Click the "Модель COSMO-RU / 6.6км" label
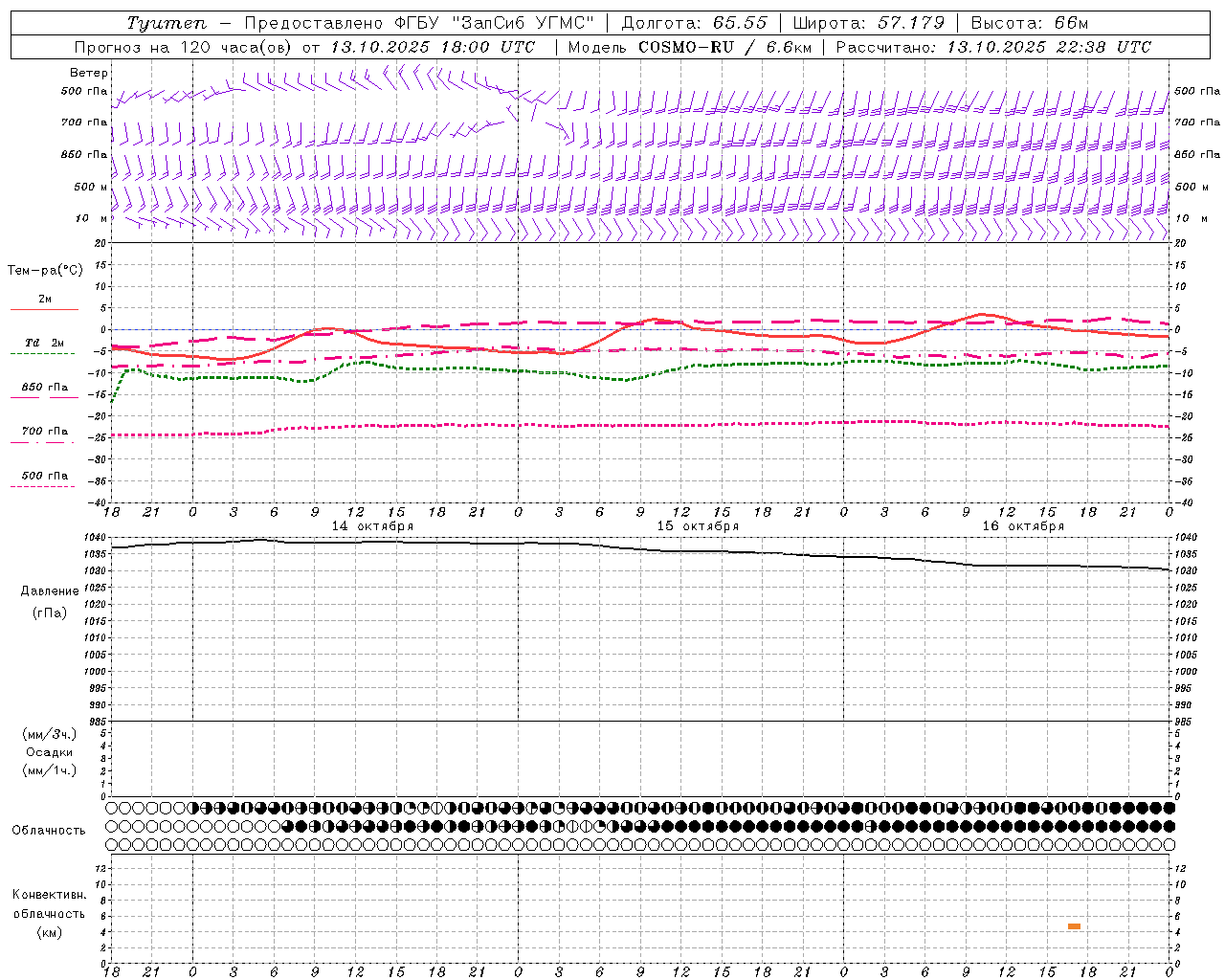This screenshot has height=980, width=1225. point(690,47)
